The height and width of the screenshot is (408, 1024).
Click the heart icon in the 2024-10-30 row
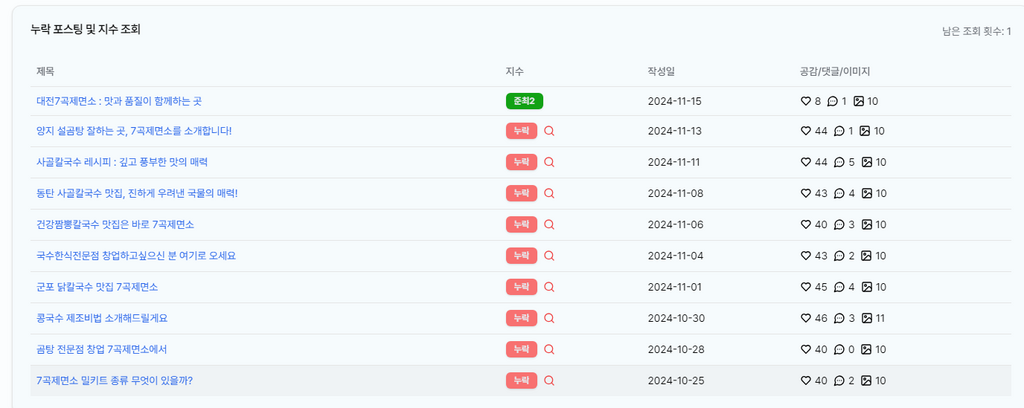[x=805, y=318]
